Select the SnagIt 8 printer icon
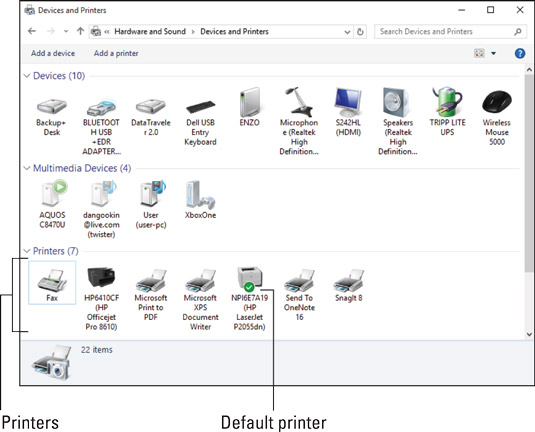Image resolution: width=535 pixels, height=432 pixels. tap(348, 280)
